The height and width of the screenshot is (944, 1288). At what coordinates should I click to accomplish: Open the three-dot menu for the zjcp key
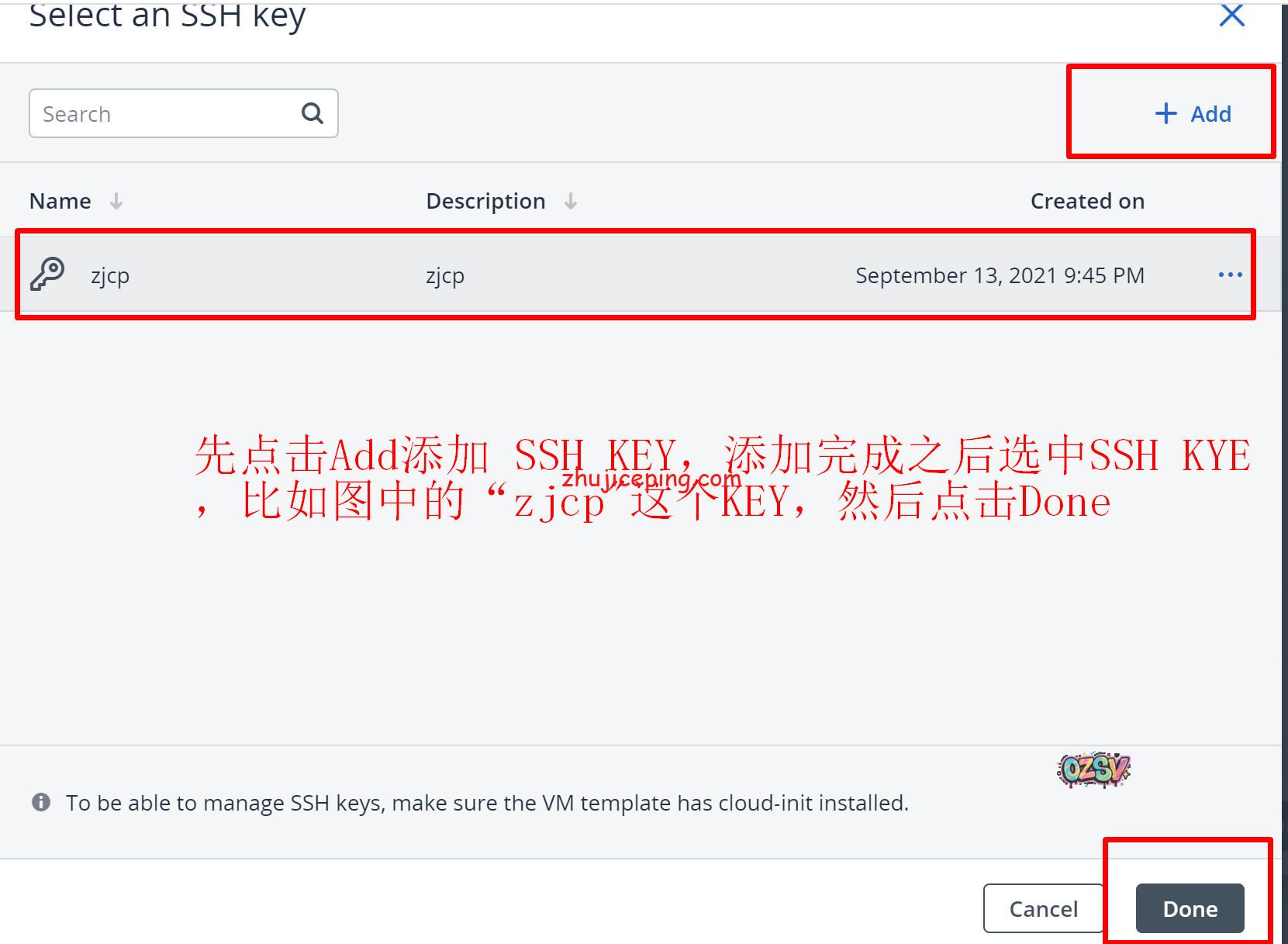1230,275
